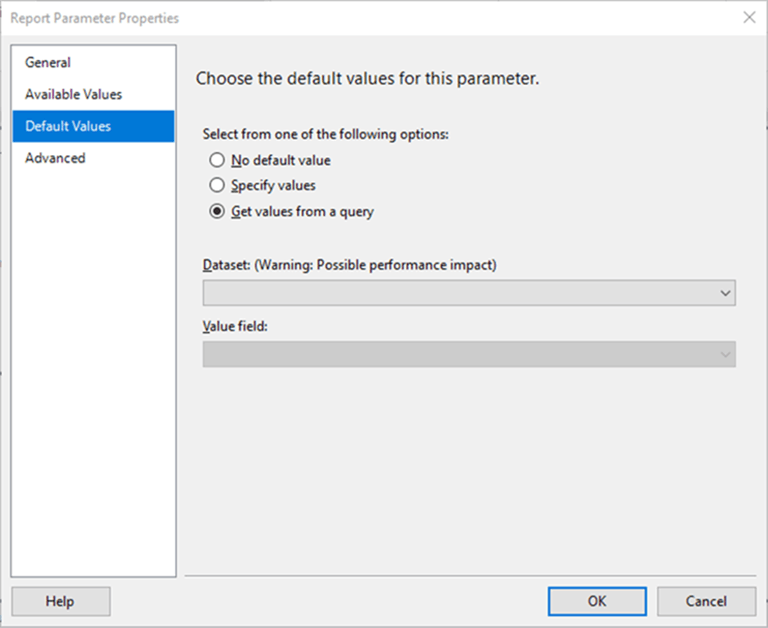Expand the Dataset dropdown arrow

click(725, 293)
